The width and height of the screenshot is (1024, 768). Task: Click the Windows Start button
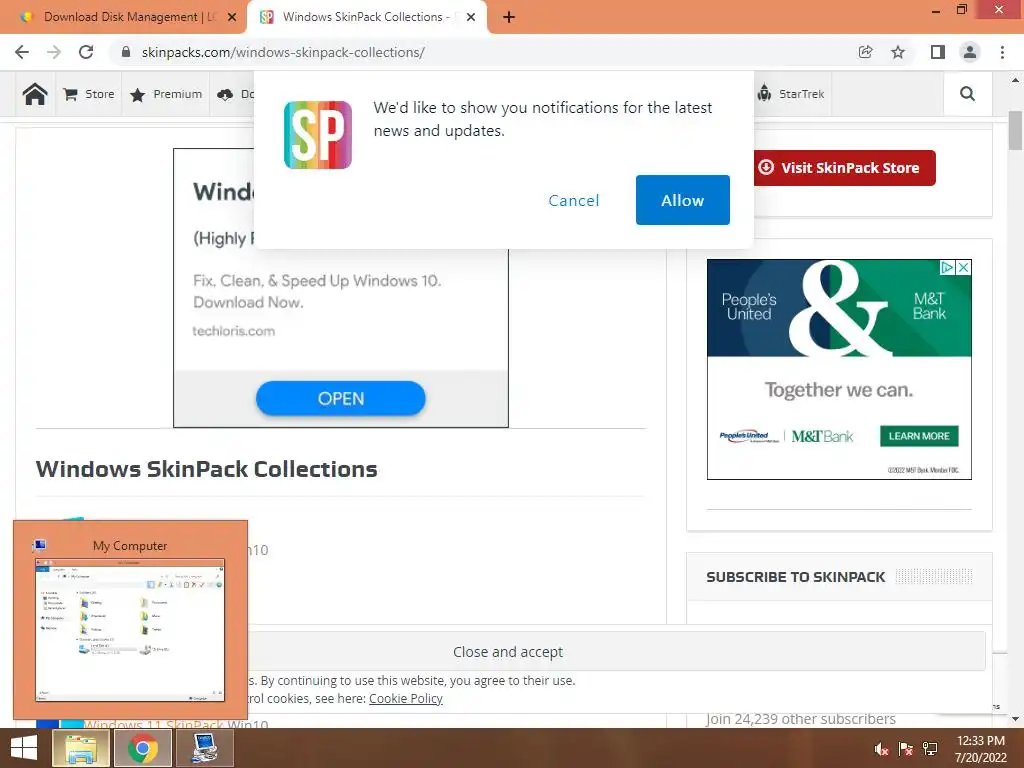tap(24, 748)
